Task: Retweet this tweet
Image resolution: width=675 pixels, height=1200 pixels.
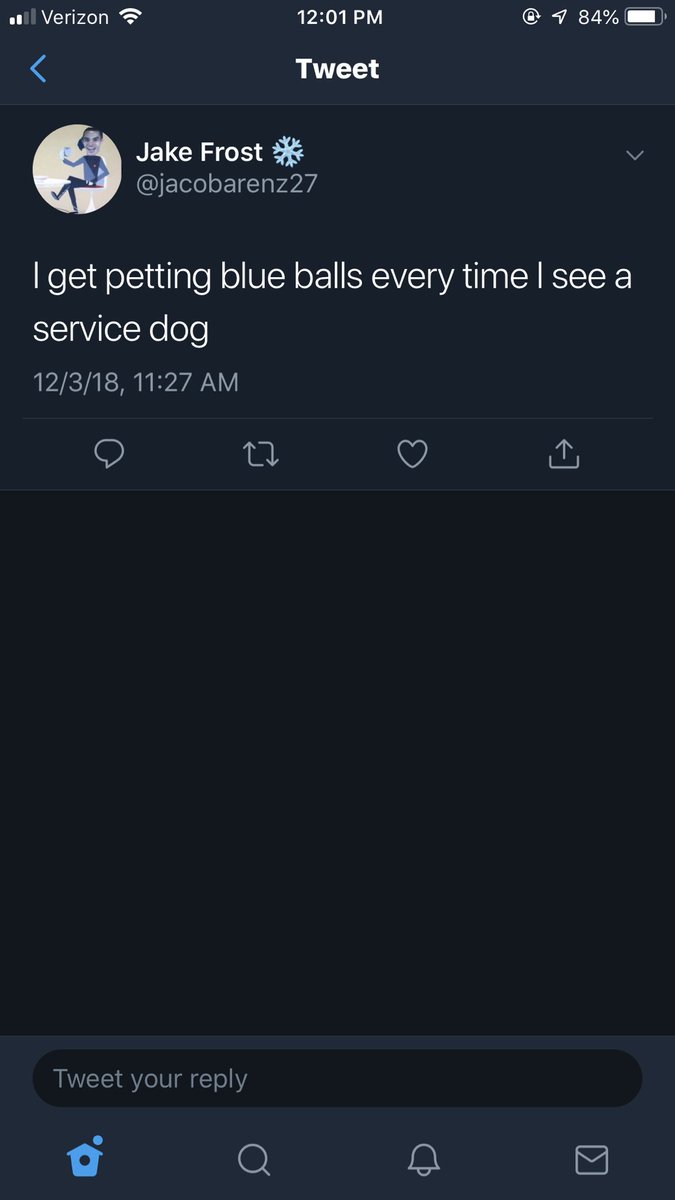Action: (x=261, y=455)
